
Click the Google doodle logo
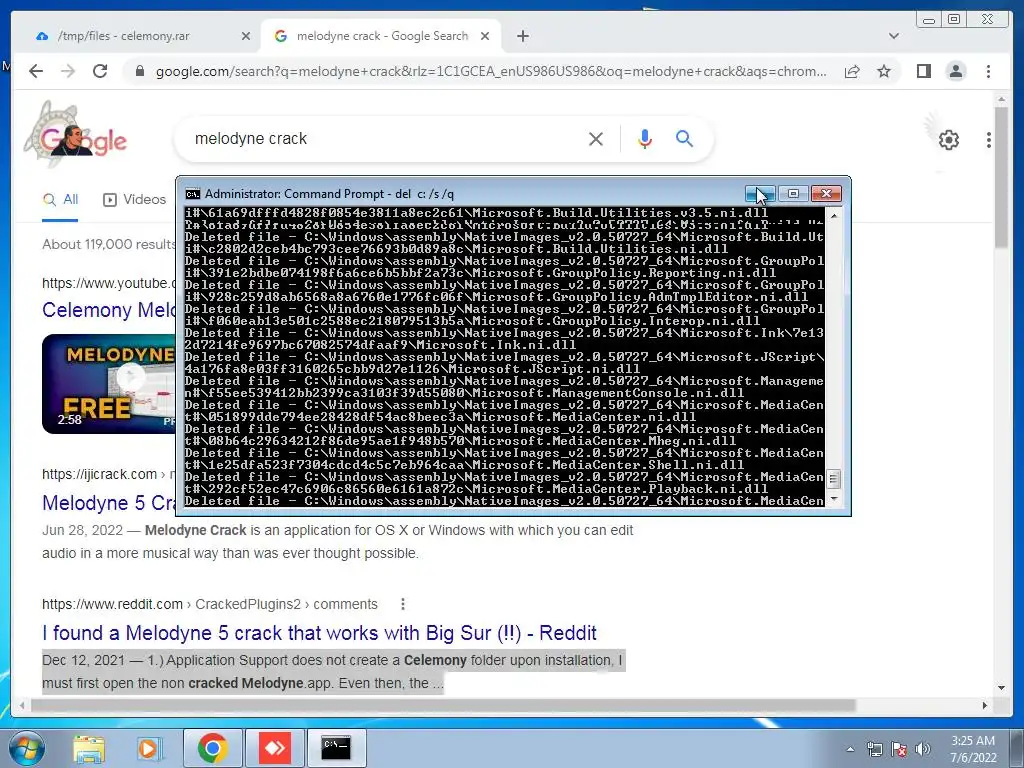77,136
